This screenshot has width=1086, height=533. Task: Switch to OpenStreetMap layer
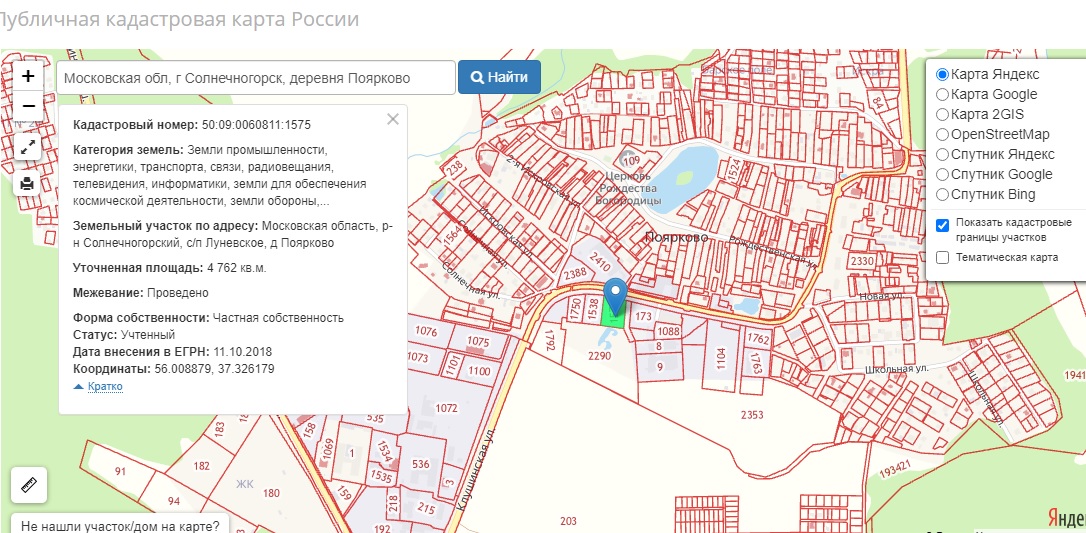pos(942,134)
